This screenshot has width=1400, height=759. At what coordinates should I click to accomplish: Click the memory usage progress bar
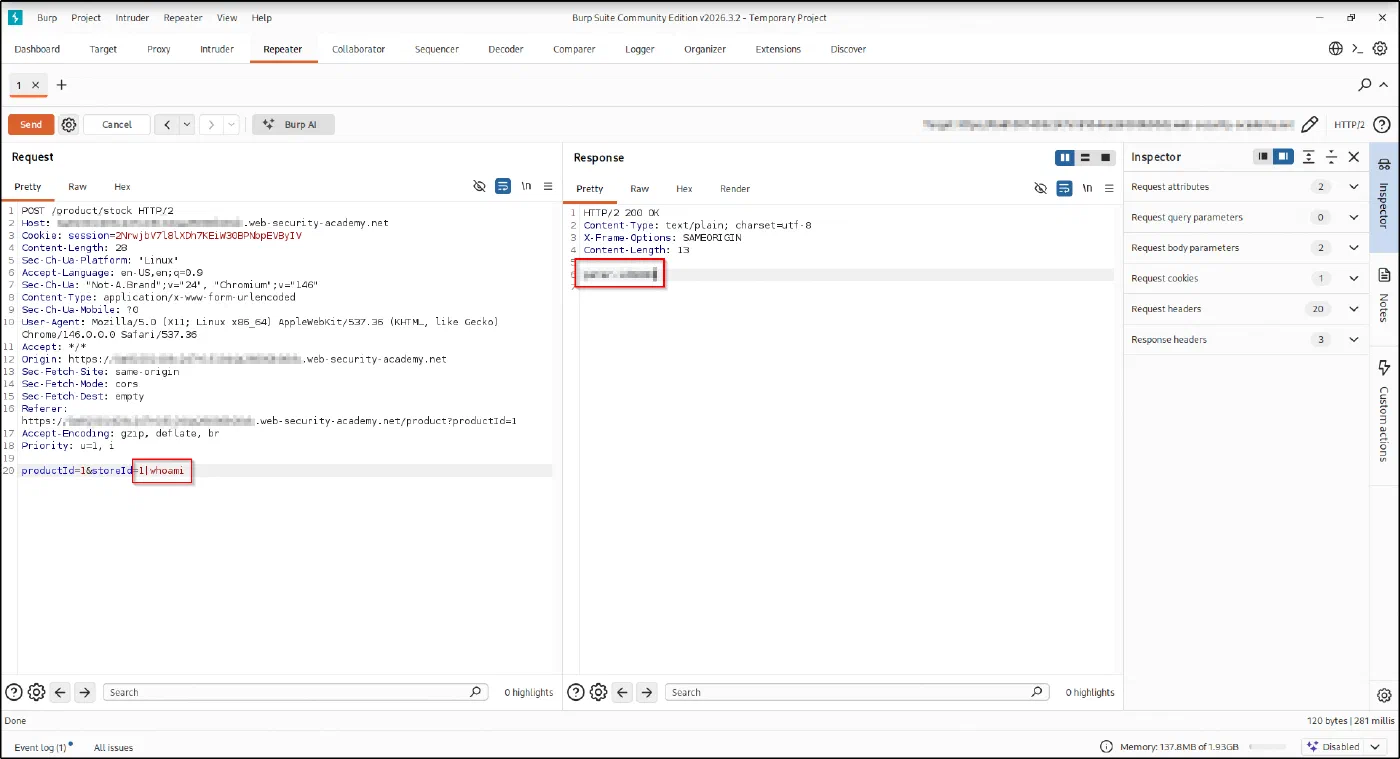1267,747
